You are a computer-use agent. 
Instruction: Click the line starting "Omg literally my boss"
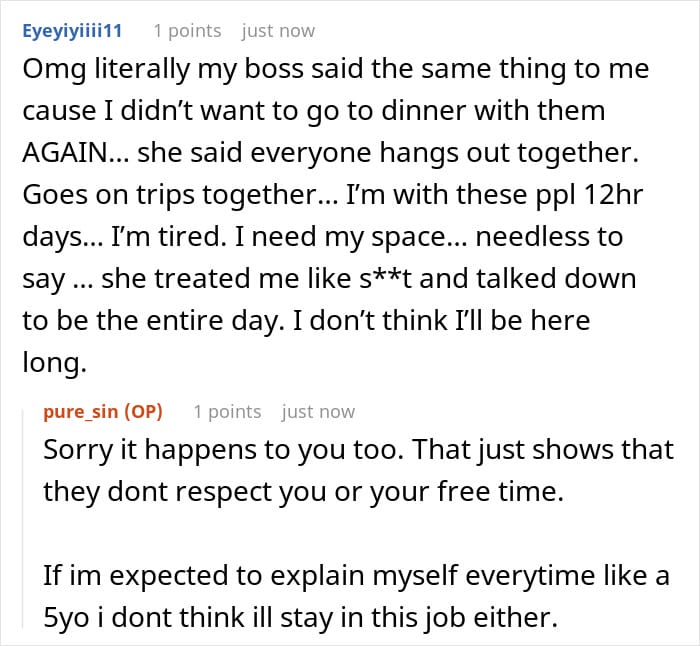[x=335, y=69]
